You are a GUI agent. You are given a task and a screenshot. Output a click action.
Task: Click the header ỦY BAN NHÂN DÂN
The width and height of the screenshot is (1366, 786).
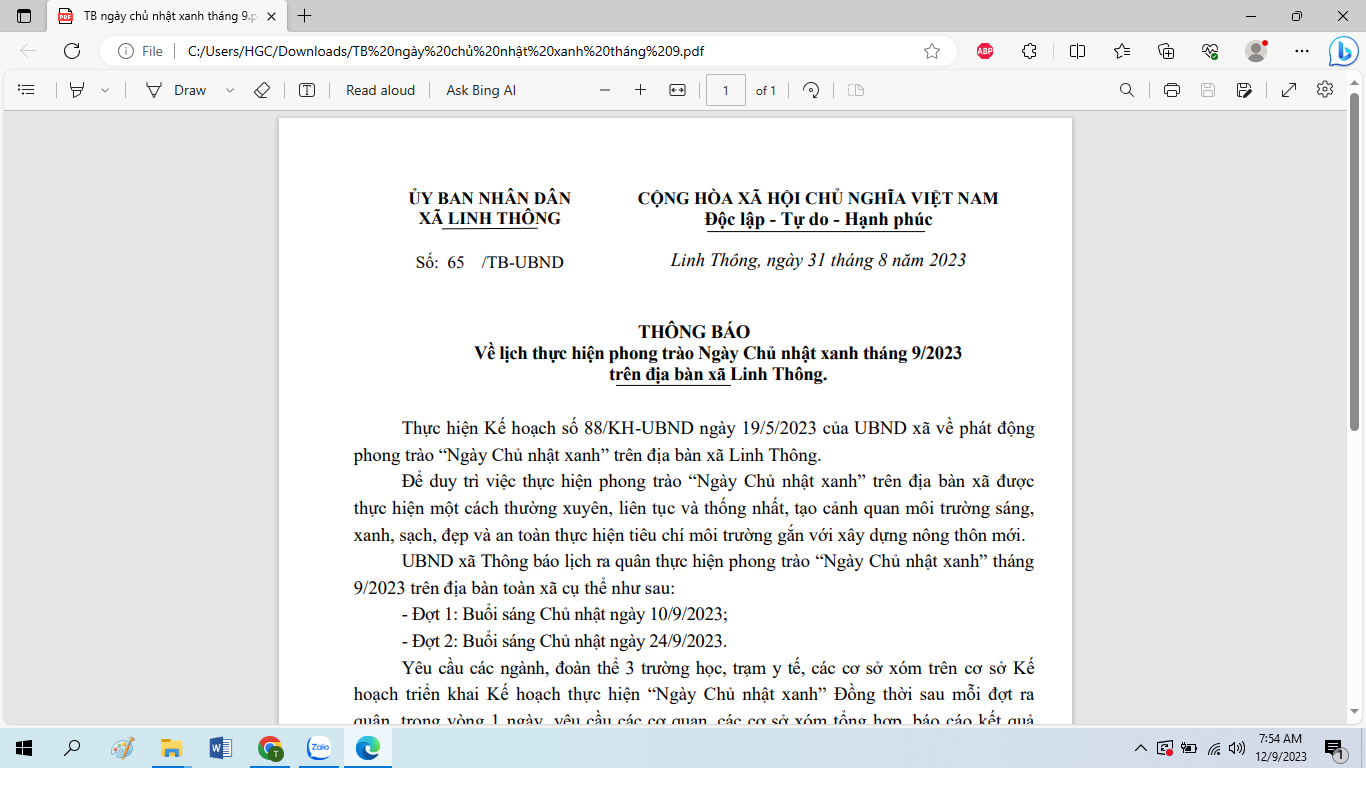click(x=489, y=198)
